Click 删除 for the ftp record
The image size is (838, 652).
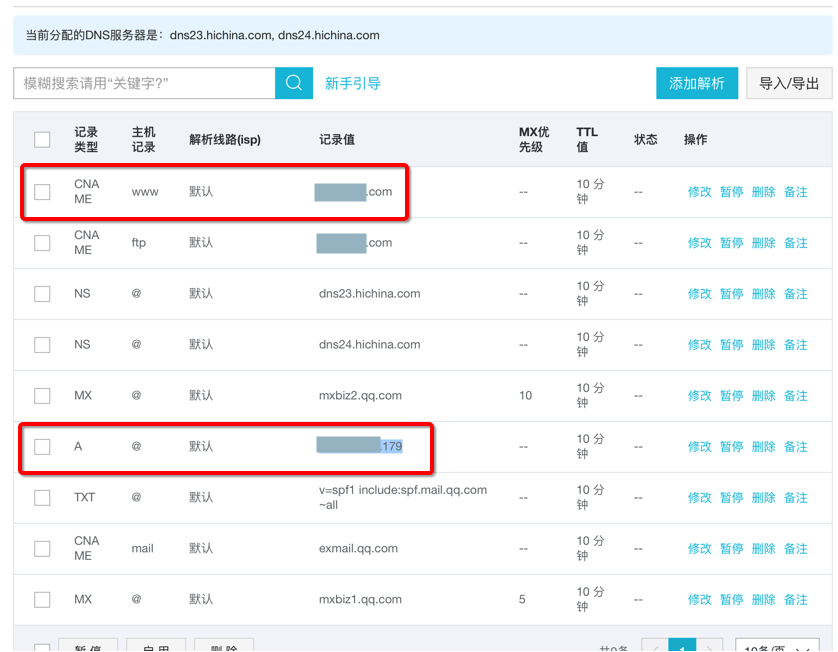(763, 243)
